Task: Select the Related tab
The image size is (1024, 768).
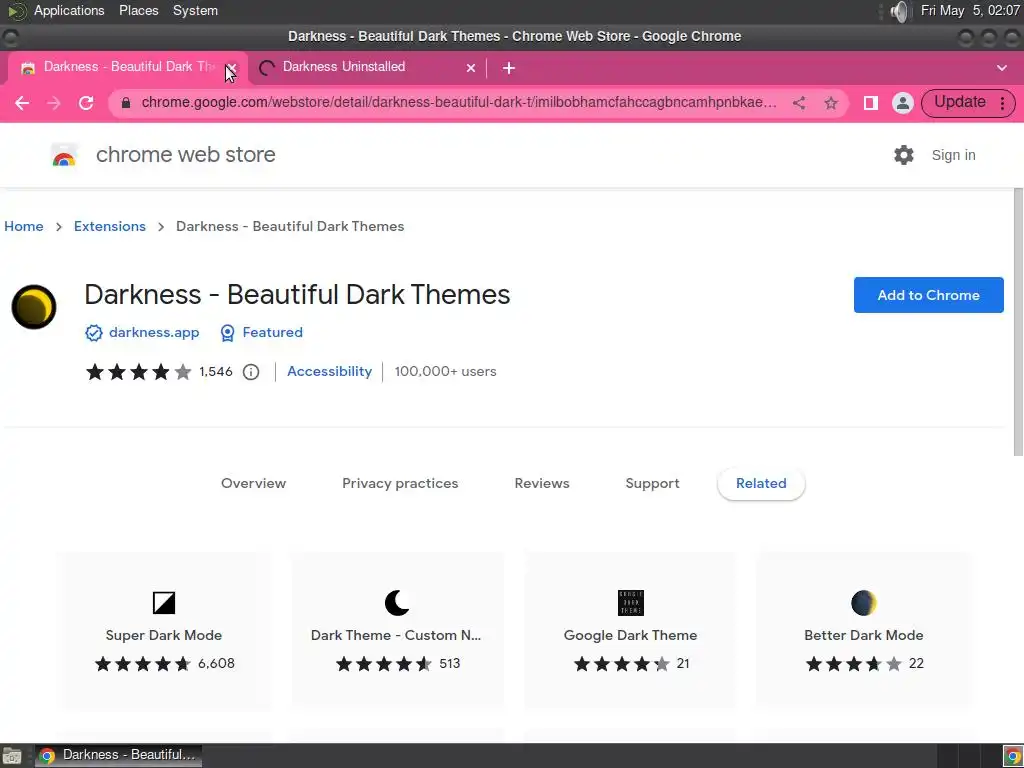Action: point(761,483)
